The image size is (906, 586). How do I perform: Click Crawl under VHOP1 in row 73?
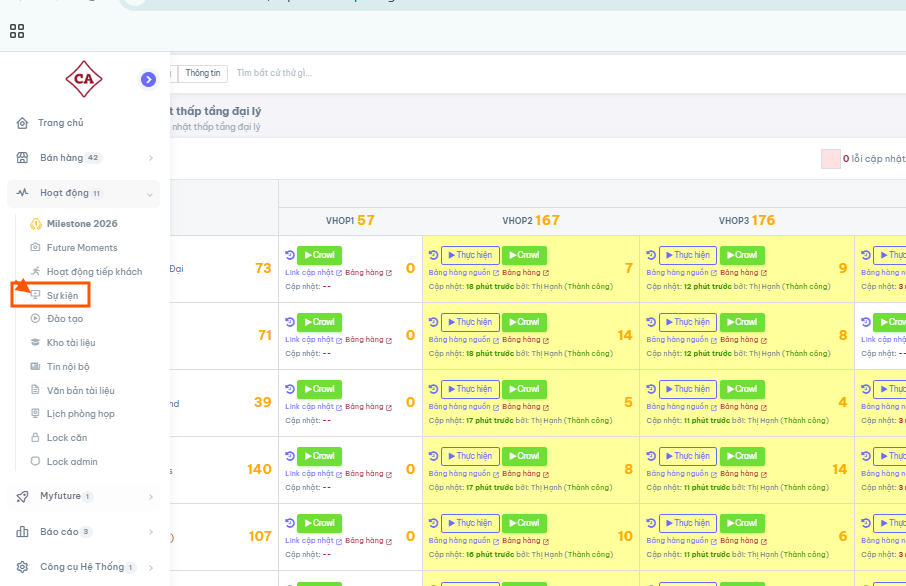tap(320, 255)
